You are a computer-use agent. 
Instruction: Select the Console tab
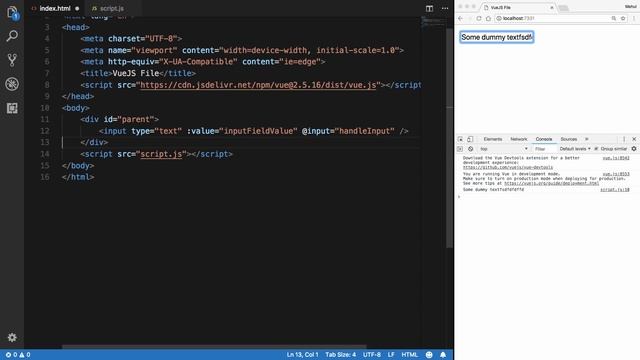pos(544,139)
